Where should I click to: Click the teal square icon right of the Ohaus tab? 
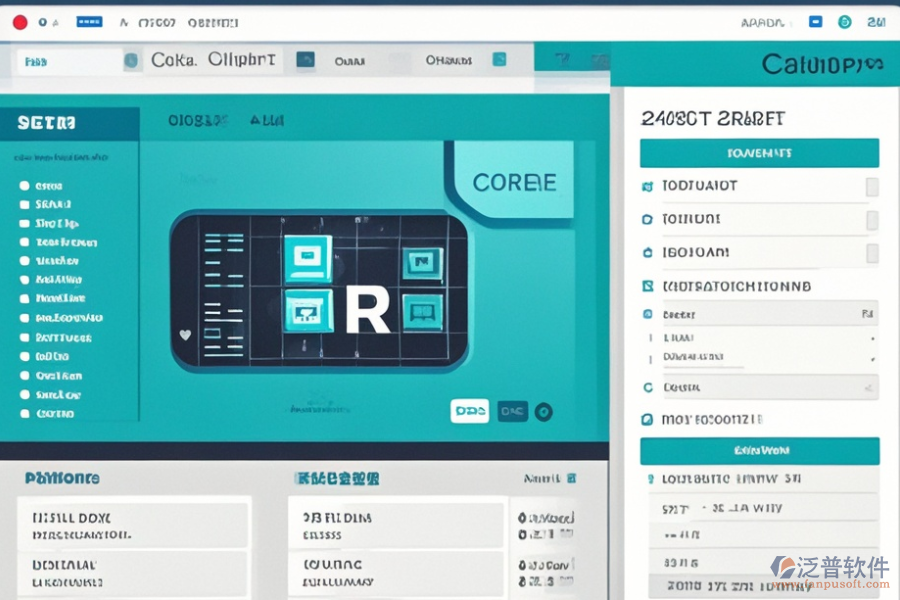[497, 60]
